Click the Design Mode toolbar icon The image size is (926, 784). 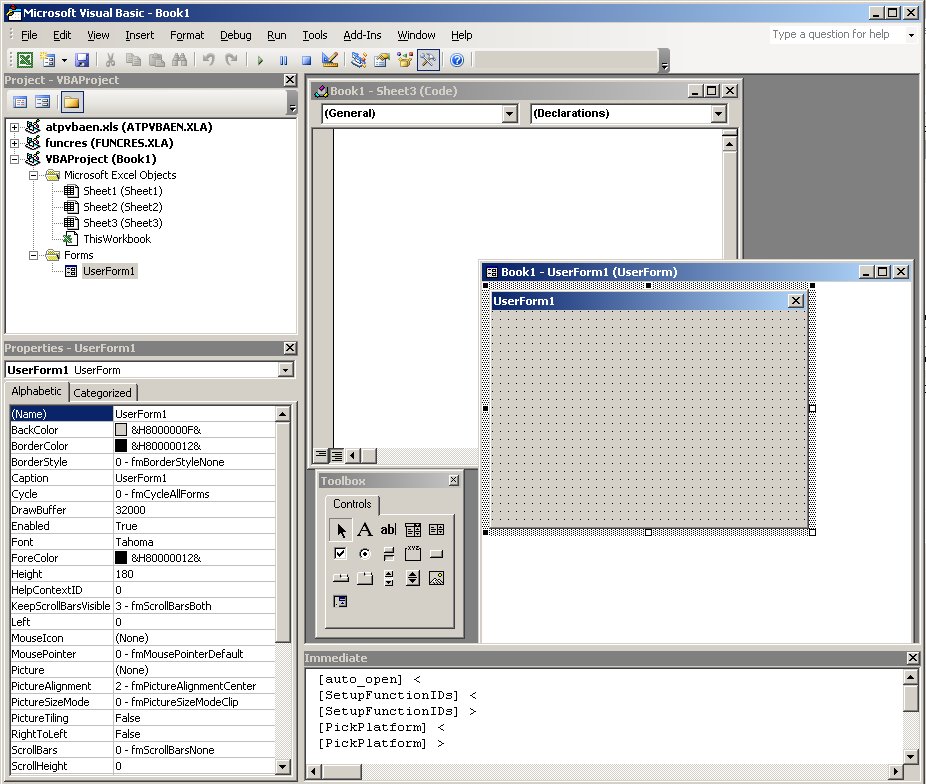[330, 60]
